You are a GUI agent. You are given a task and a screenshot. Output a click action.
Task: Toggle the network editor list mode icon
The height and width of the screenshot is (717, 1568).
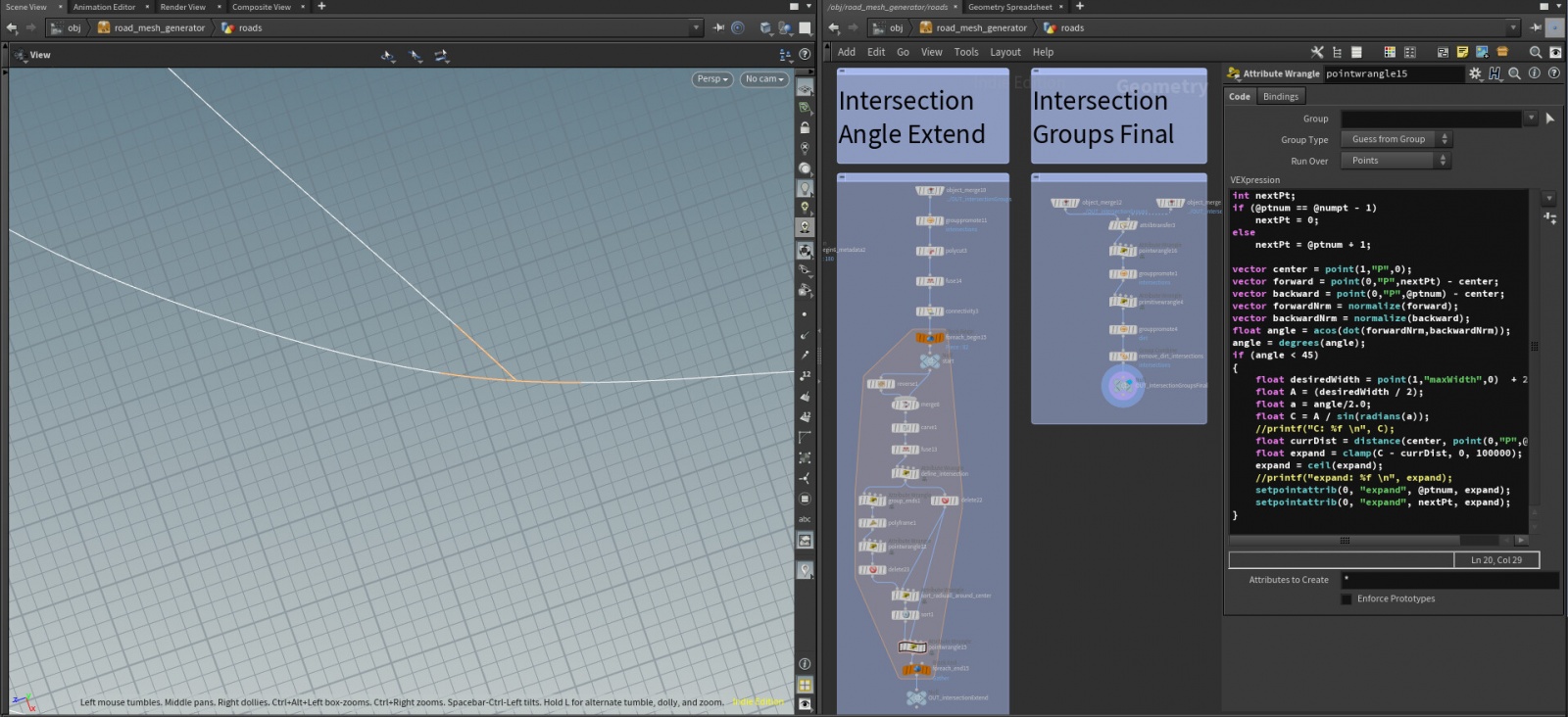click(1356, 52)
